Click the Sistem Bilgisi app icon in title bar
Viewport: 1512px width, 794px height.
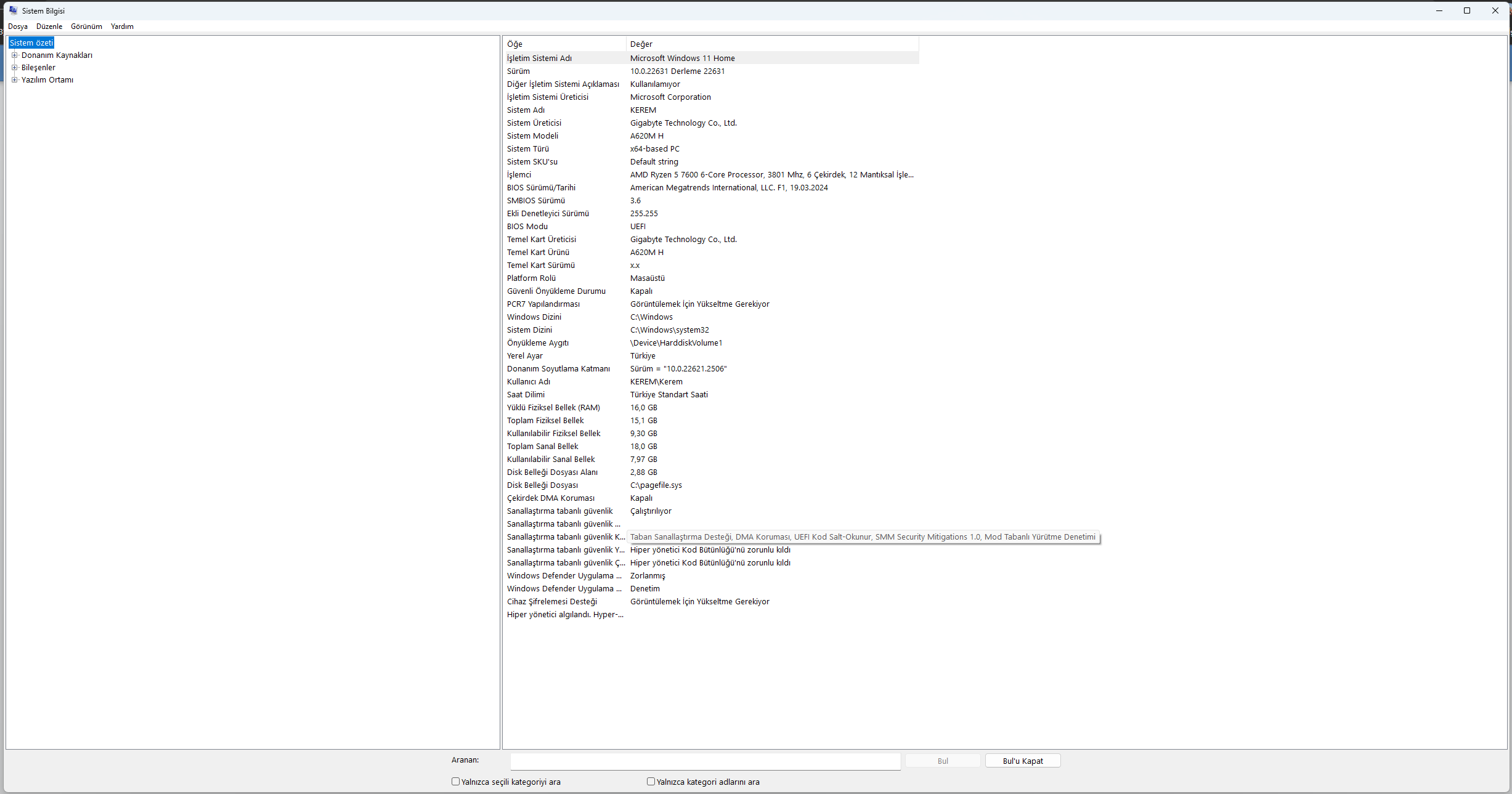(x=13, y=10)
